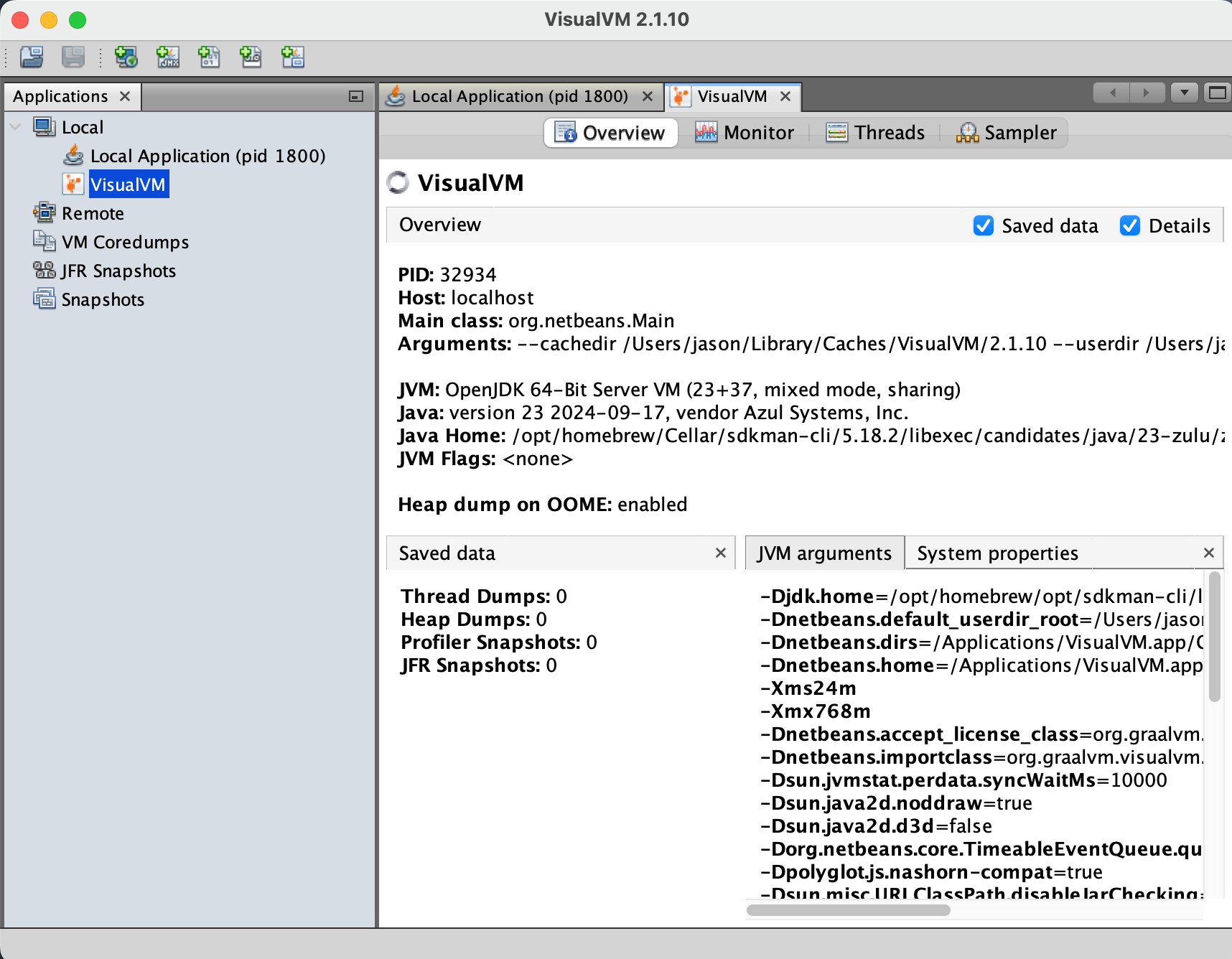Close the Applications panel tab

(x=125, y=96)
